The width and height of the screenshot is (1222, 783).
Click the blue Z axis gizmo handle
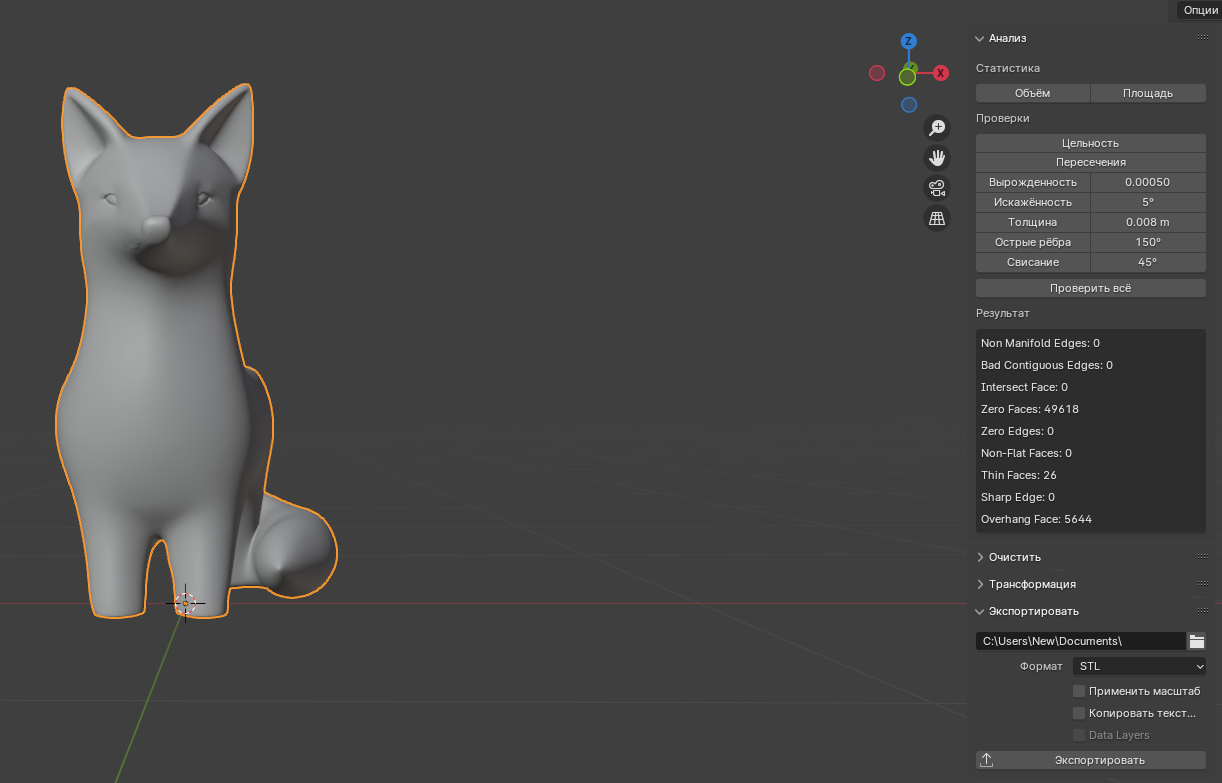(x=908, y=41)
